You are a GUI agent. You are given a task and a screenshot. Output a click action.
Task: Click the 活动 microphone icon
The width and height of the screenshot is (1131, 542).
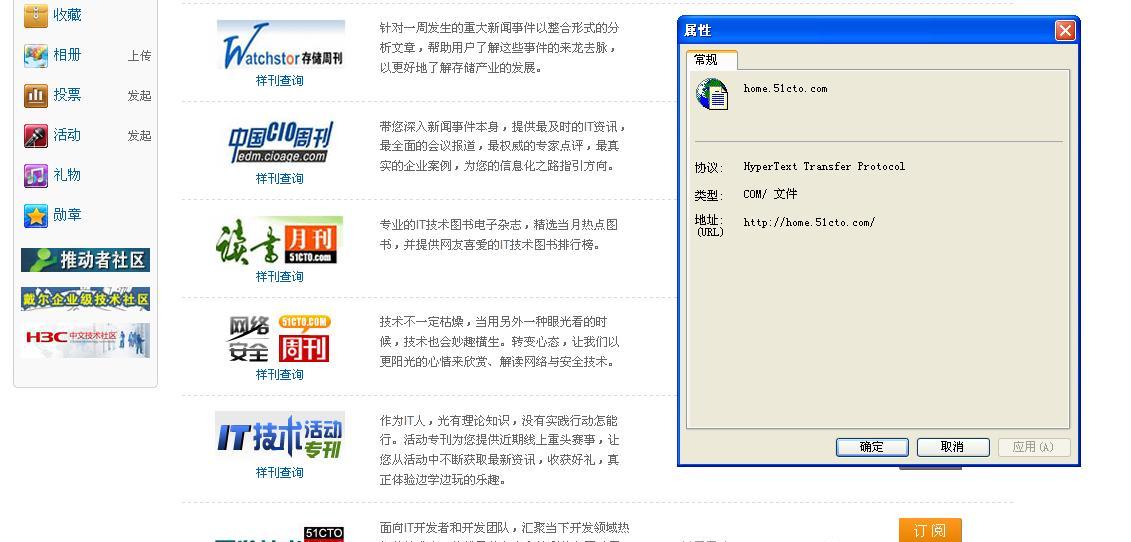tap(35, 135)
